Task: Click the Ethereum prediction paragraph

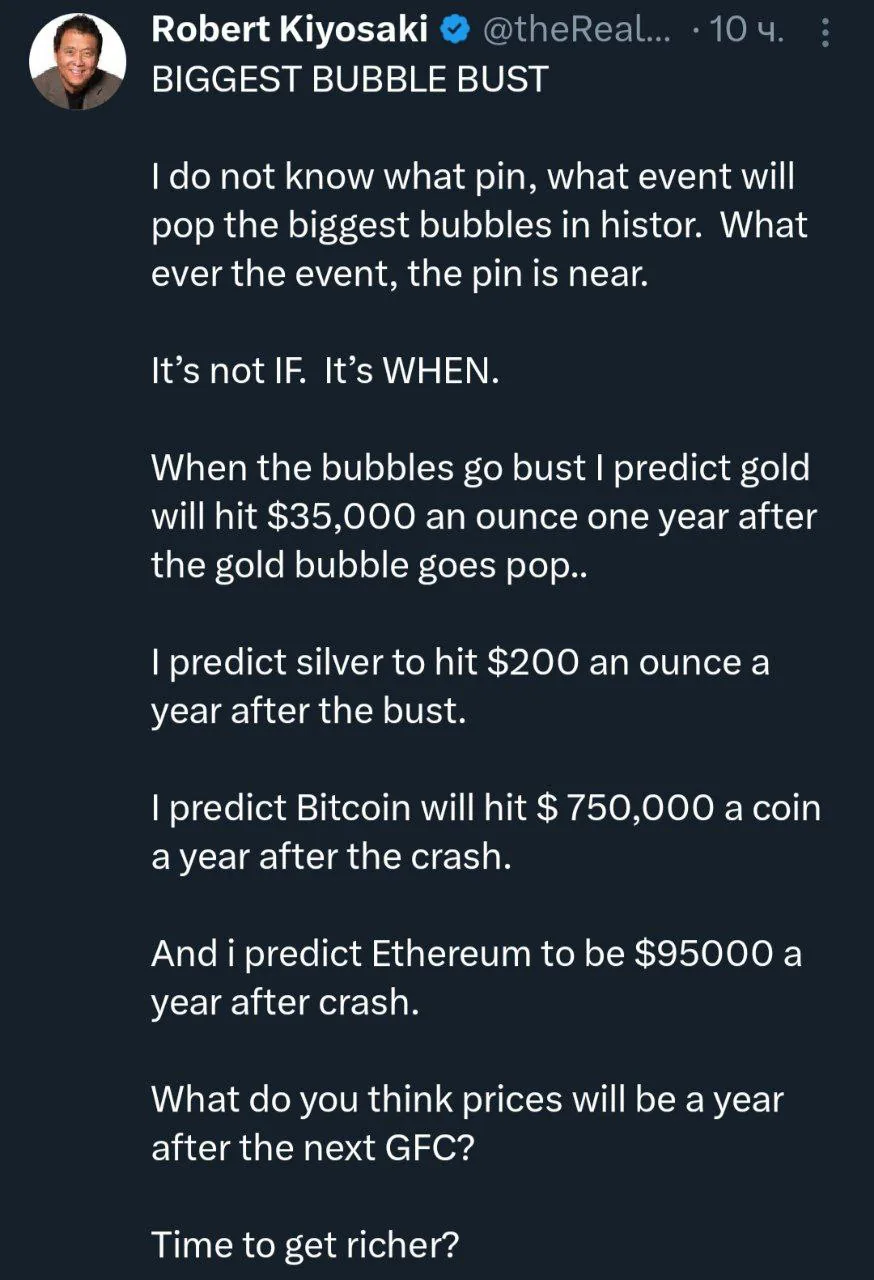Action: pos(476,977)
